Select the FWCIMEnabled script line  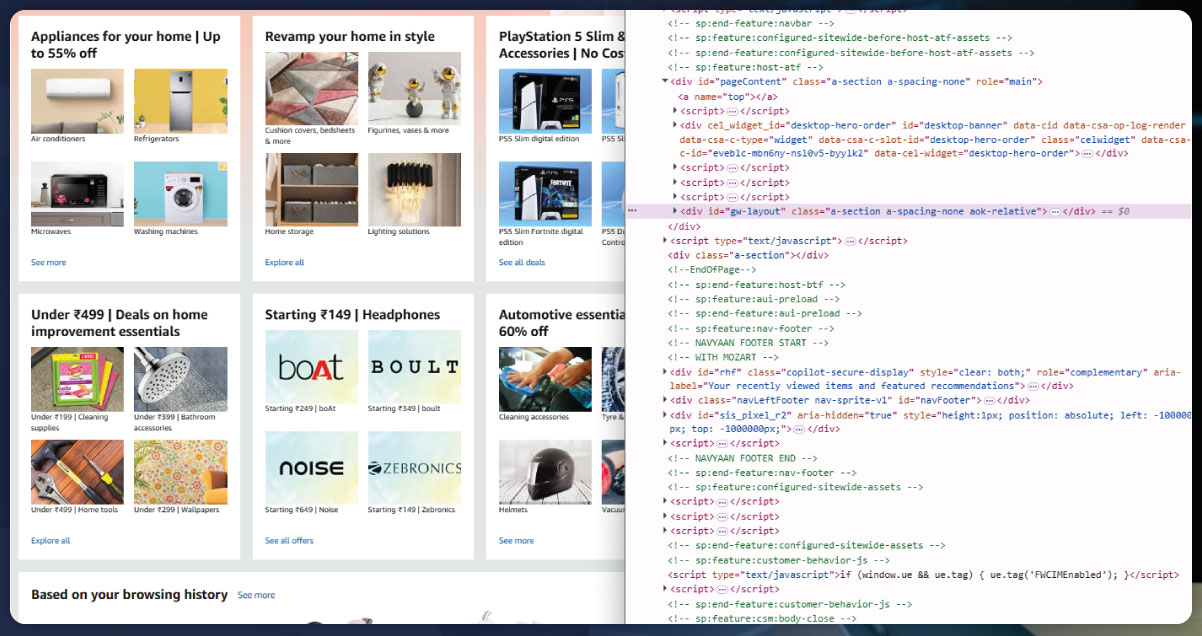pos(920,575)
